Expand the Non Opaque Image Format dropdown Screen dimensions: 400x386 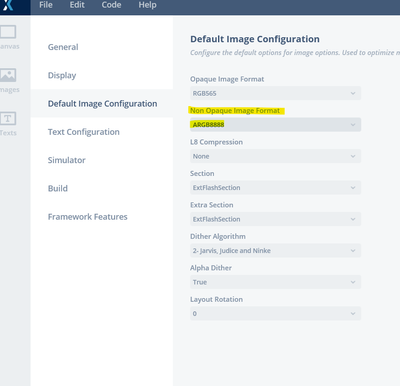(x=275, y=125)
